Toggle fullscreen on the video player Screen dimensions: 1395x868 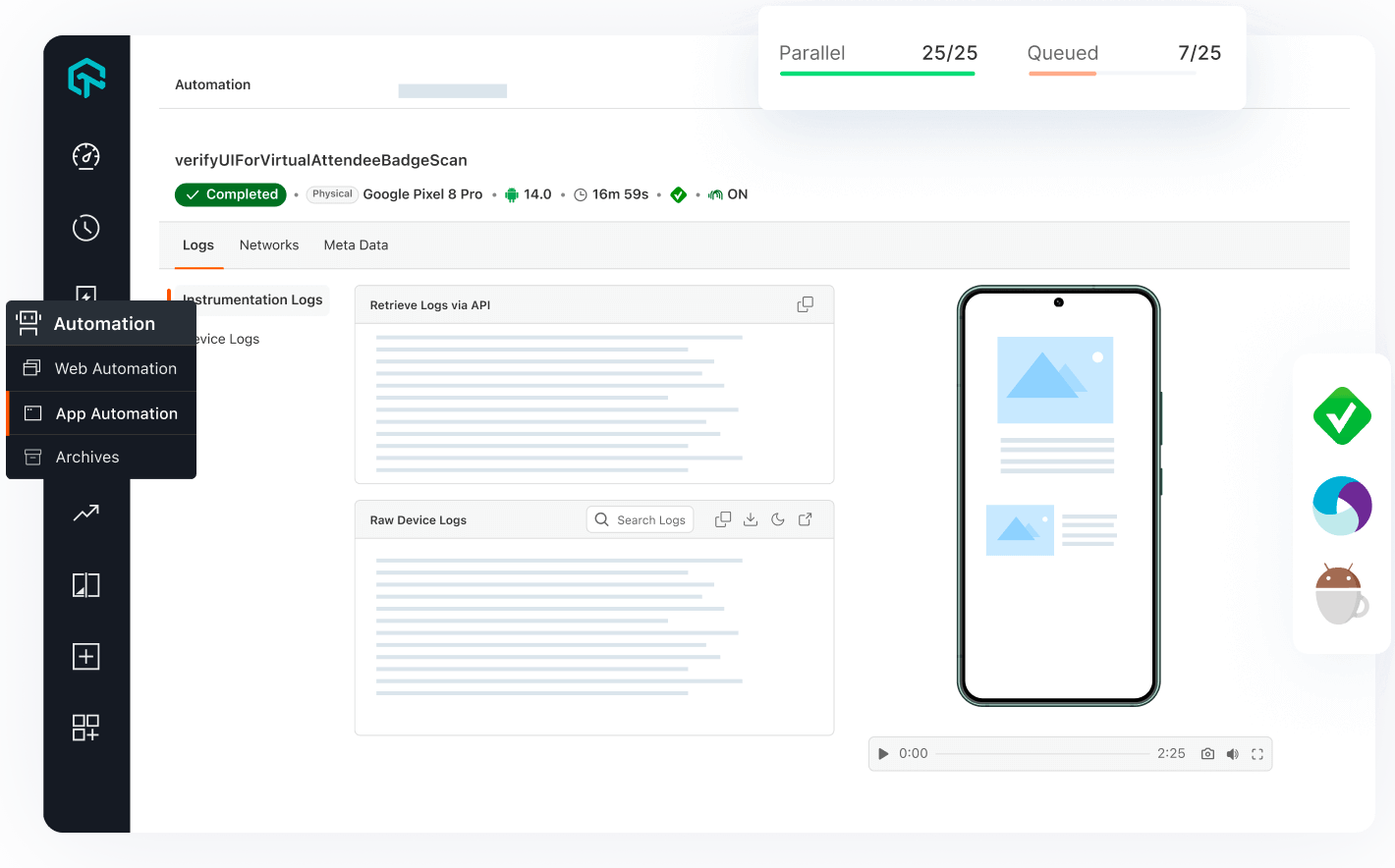(1258, 753)
